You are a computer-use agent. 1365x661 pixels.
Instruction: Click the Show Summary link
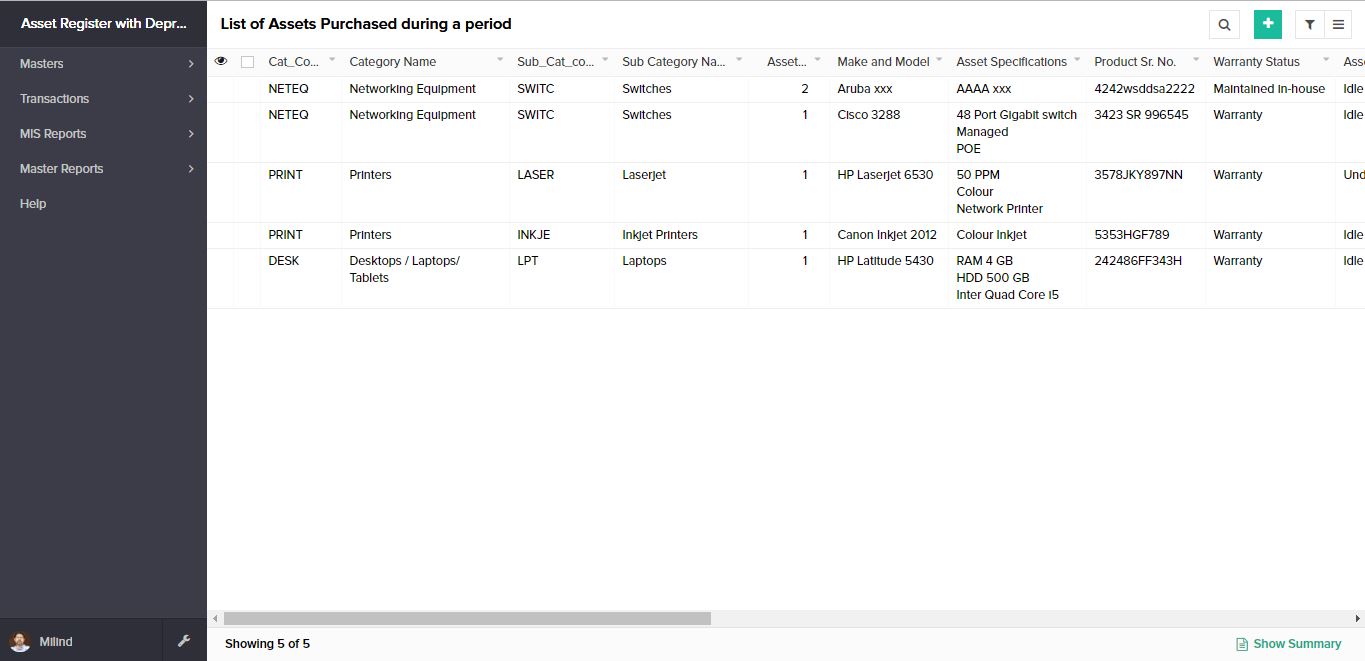(1295, 644)
